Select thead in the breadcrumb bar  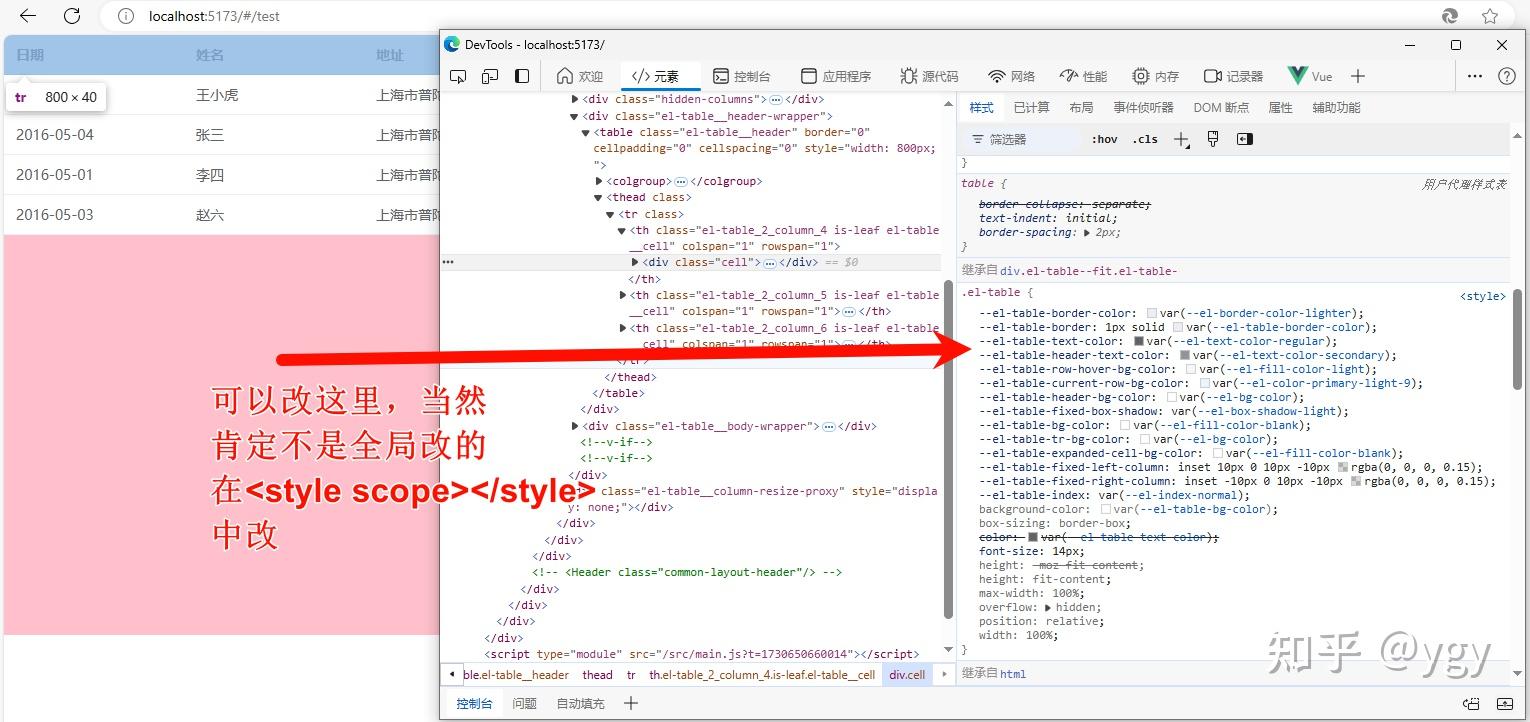tap(597, 675)
